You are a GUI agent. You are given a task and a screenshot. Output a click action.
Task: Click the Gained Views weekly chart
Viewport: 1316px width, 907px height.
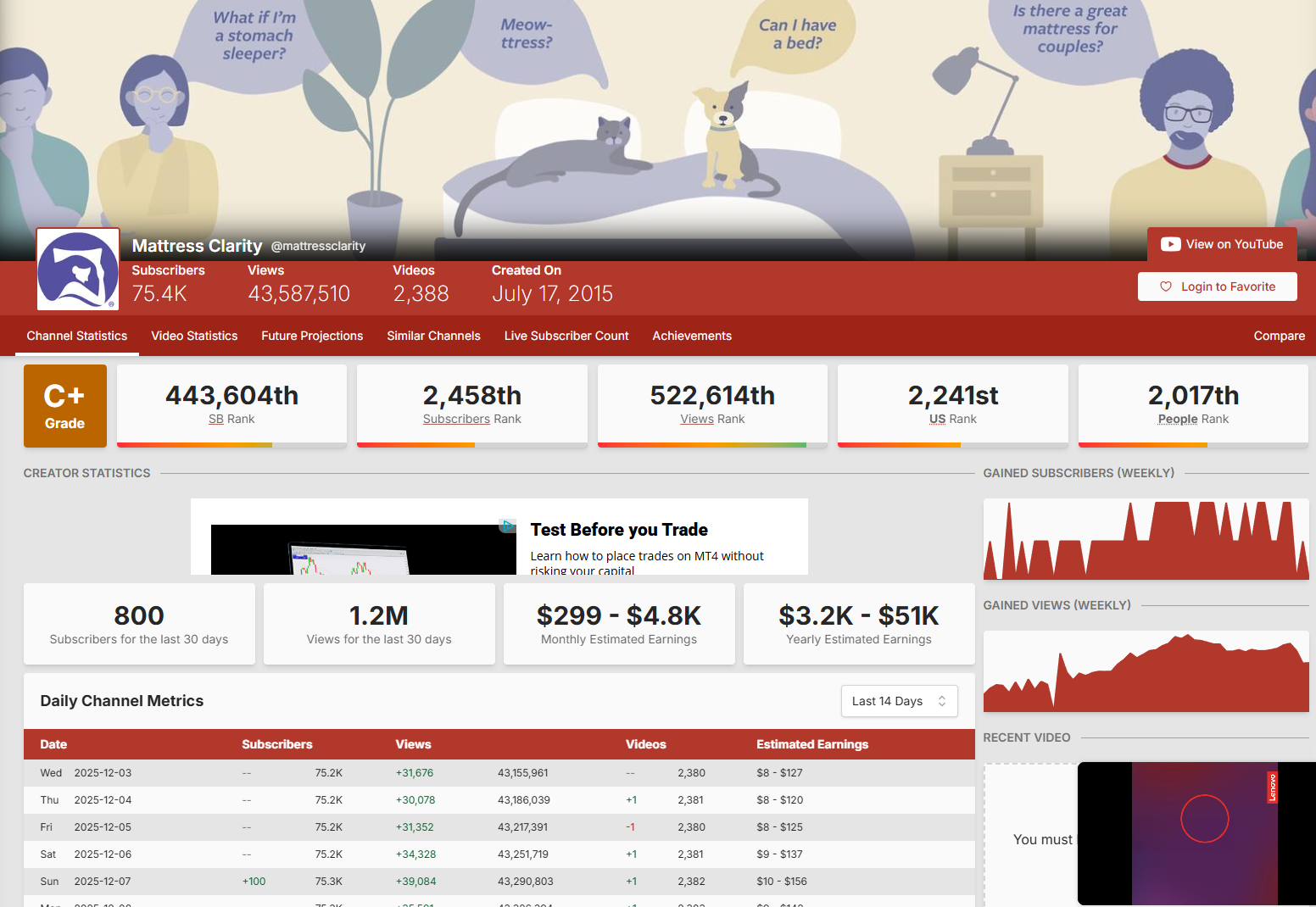coord(1146,671)
